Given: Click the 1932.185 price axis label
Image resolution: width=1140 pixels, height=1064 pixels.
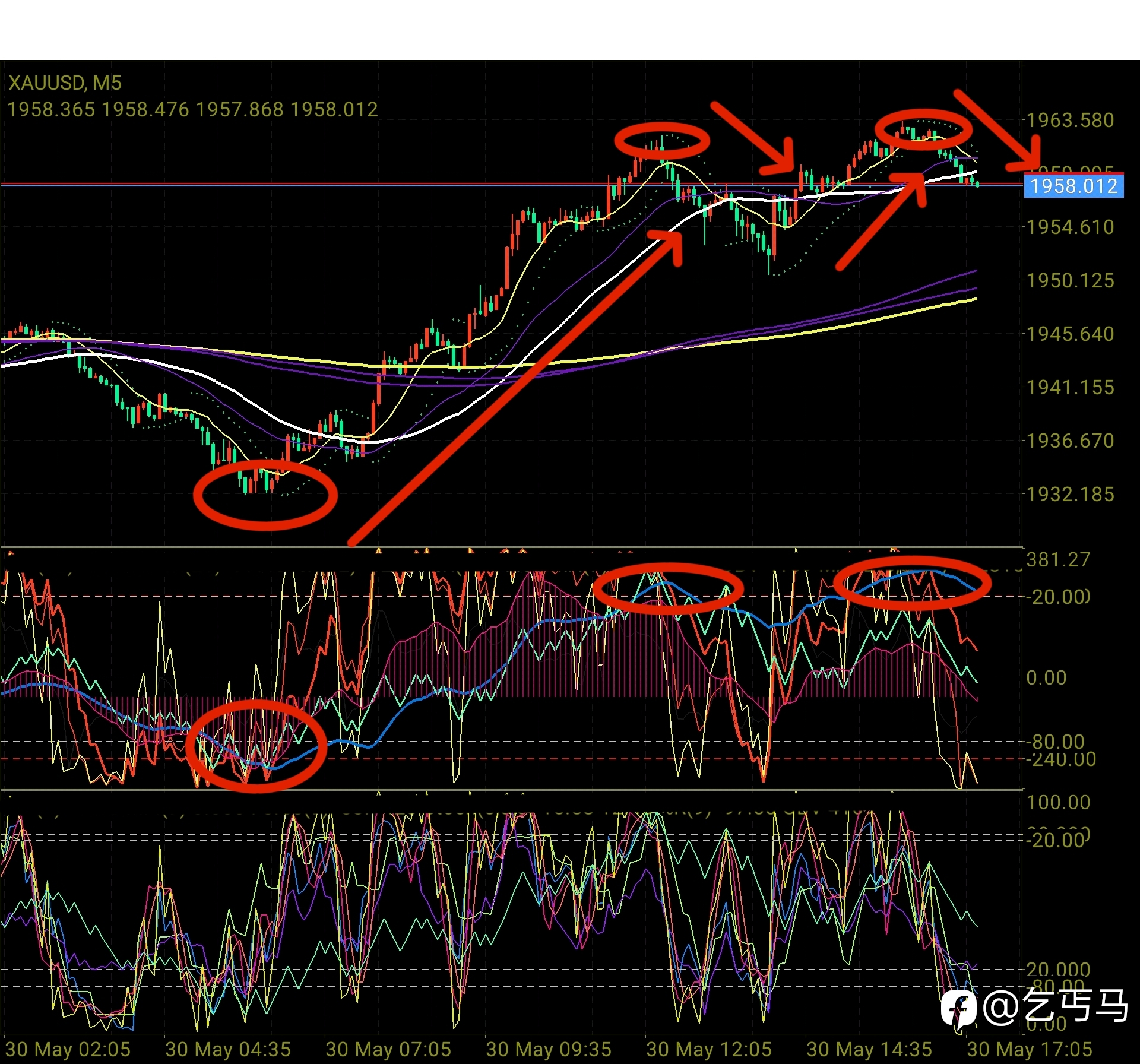Looking at the screenshot, I should click(x=1070, y=495).
